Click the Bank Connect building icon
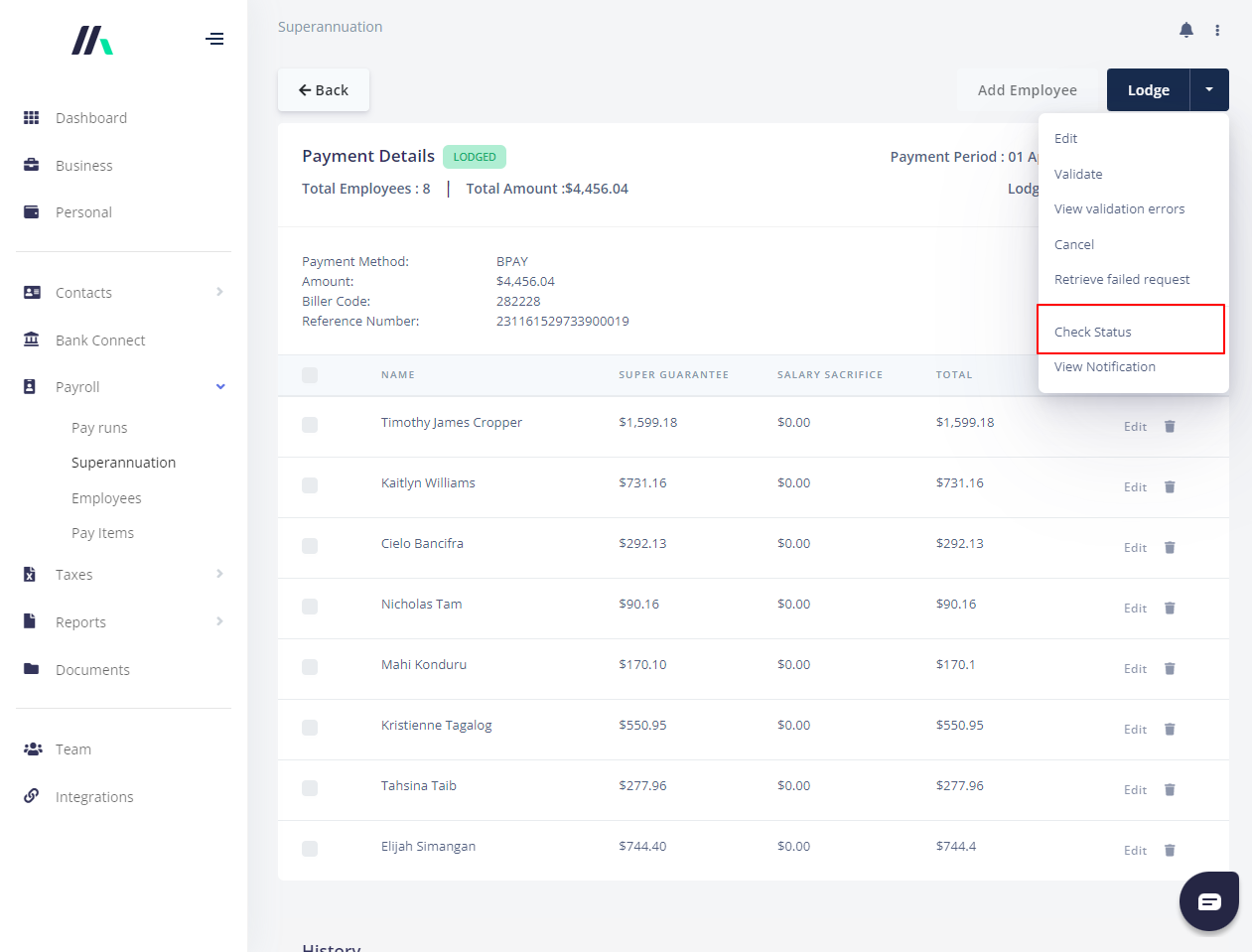1252x952 pixels. tap(32, 340)
